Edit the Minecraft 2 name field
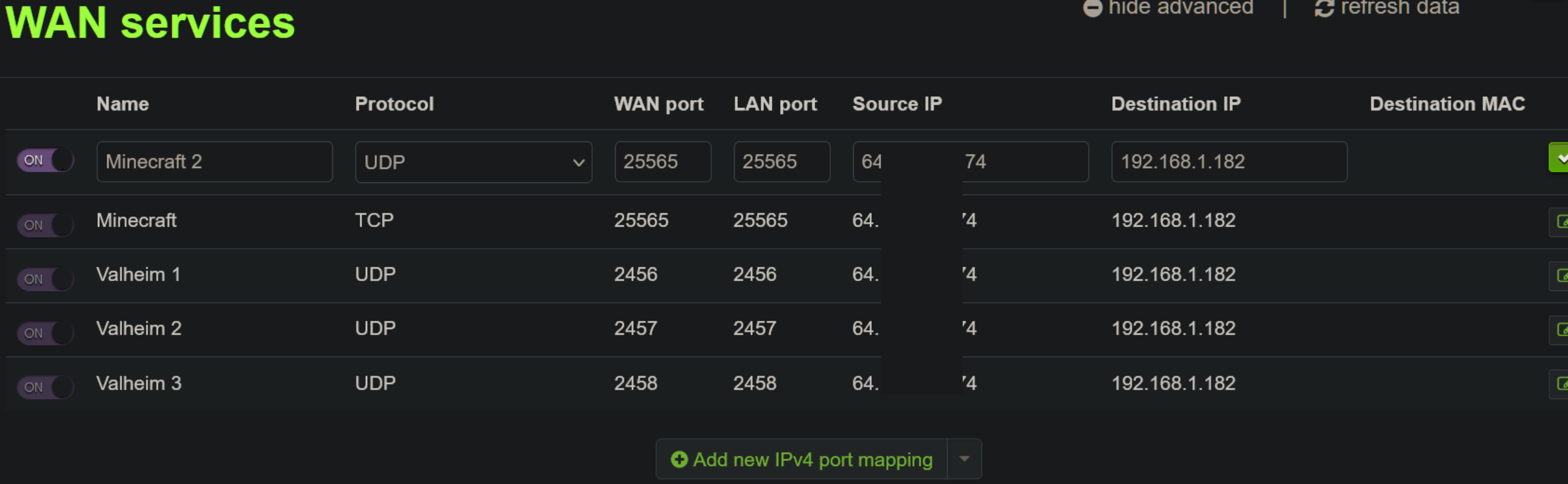Screen dimensions: 1568x484 tap(215, 162)
